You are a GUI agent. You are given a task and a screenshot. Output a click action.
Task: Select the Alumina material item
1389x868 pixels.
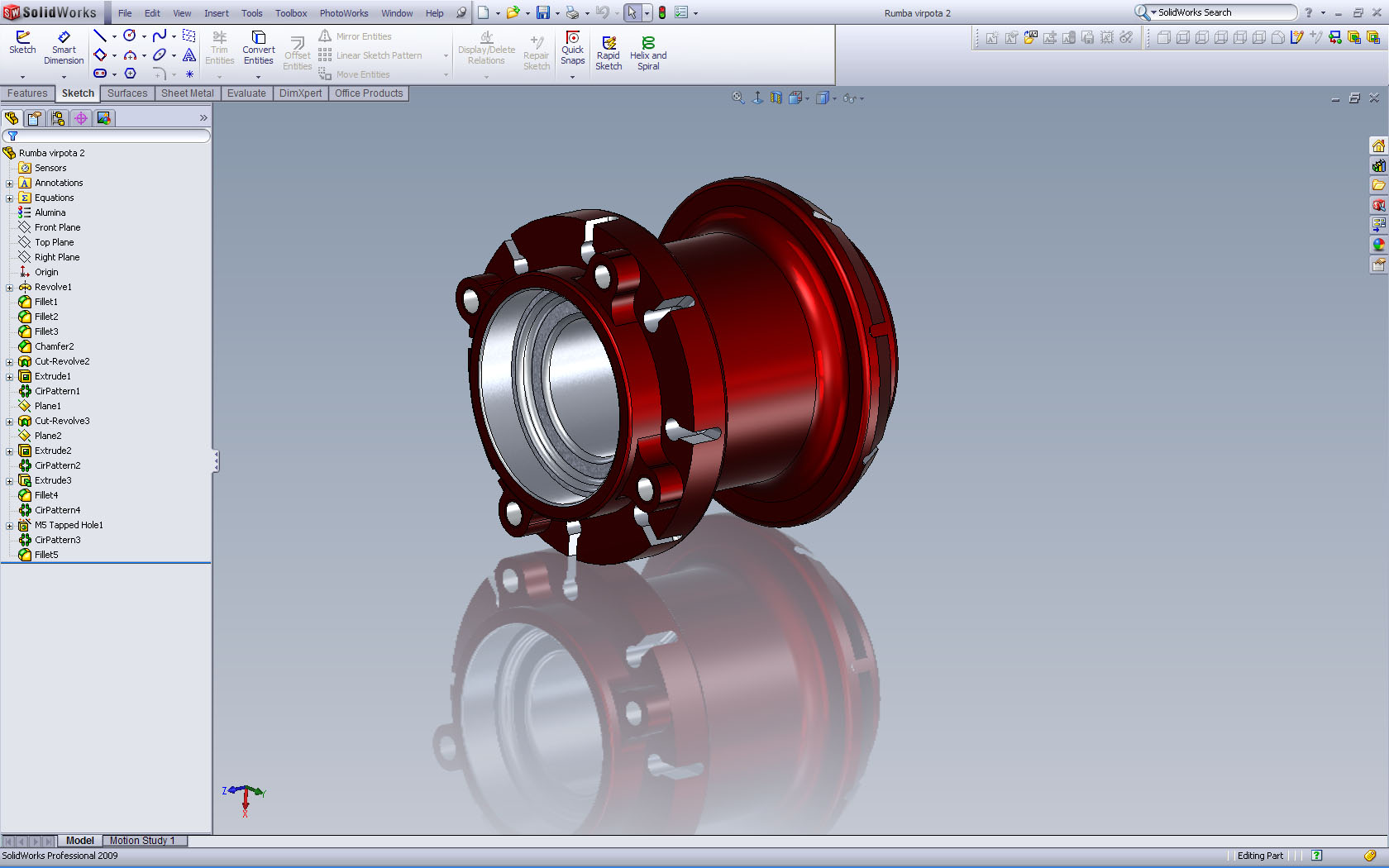tap(50, 212)
